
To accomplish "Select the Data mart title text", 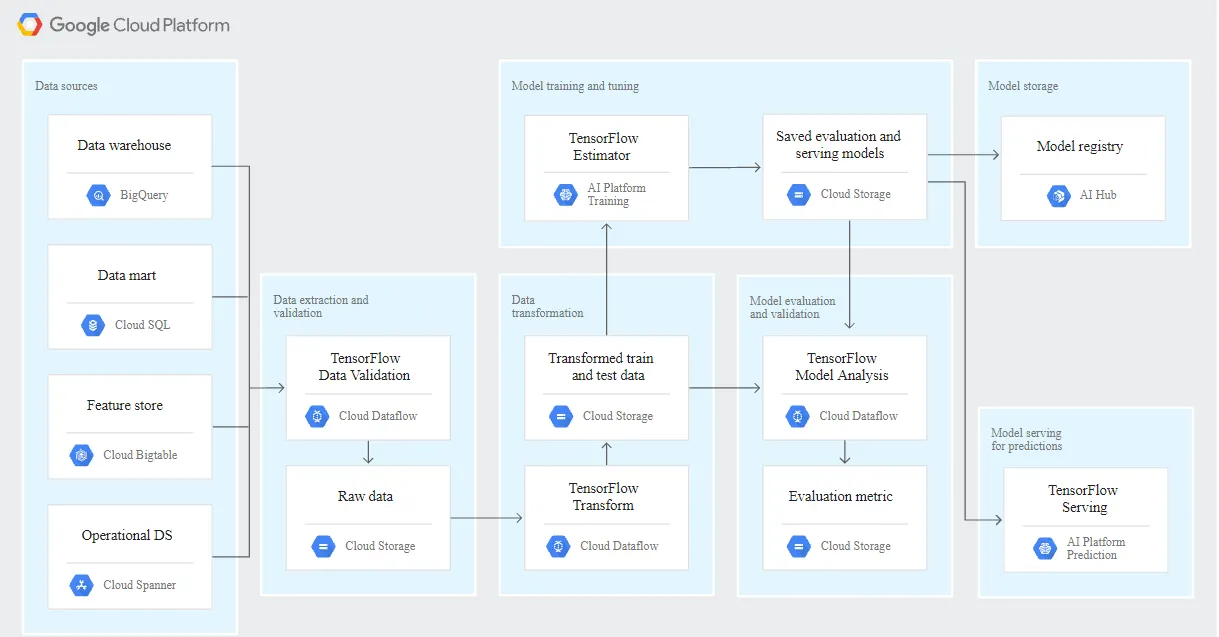I will 127,276.
